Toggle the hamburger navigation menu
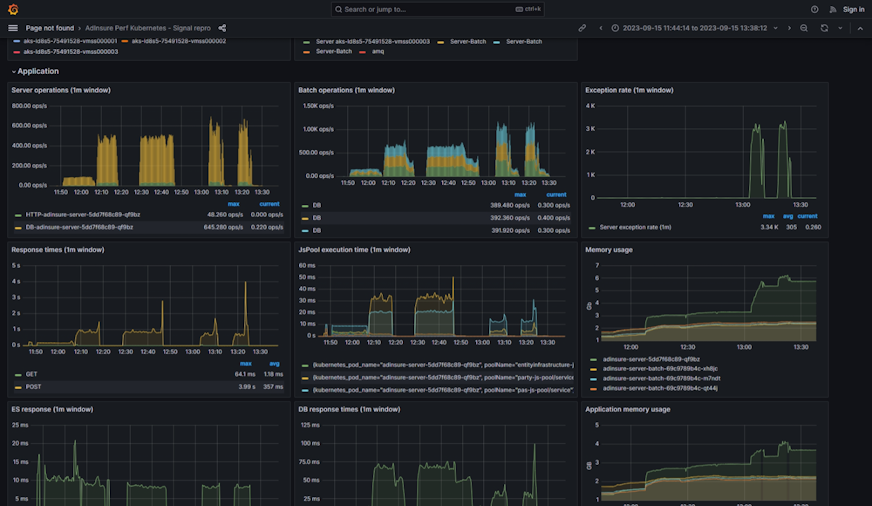The width and height of the screenshot is (872, 506). 13,28
